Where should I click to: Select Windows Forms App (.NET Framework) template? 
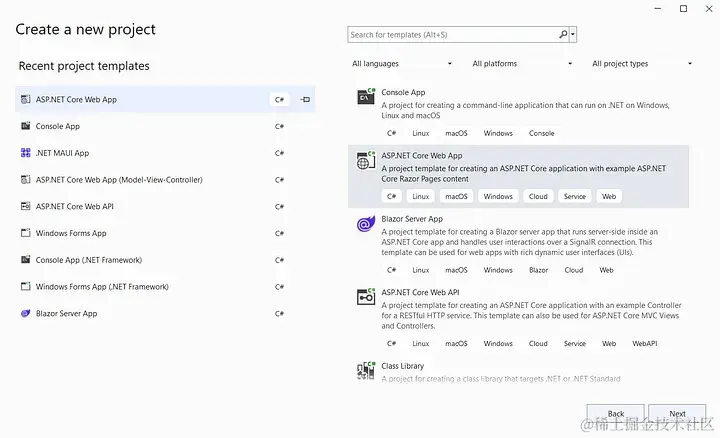click(165, 286)
